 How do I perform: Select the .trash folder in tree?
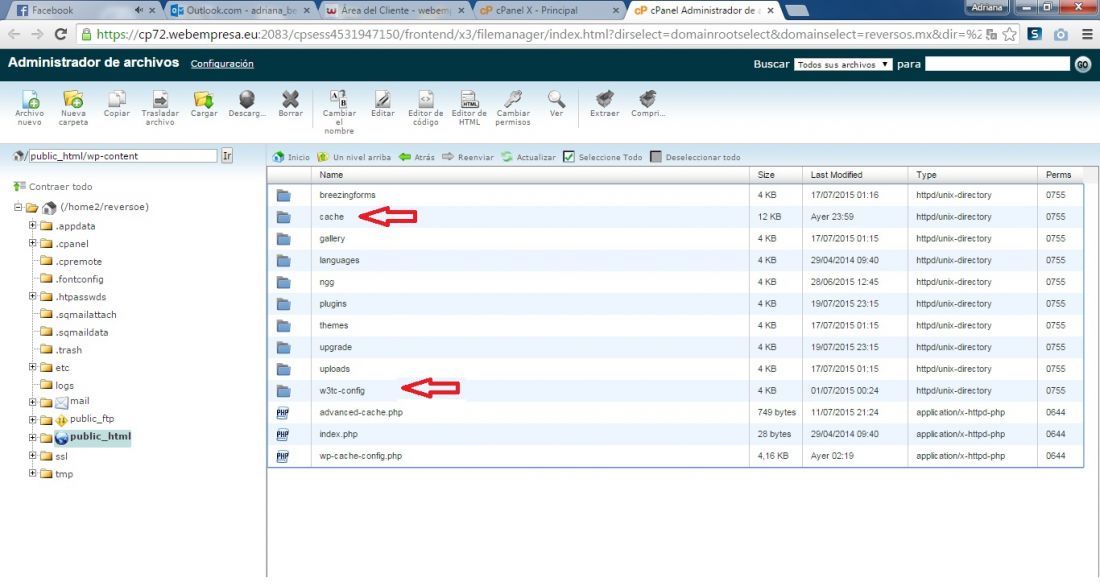(69, 350)
